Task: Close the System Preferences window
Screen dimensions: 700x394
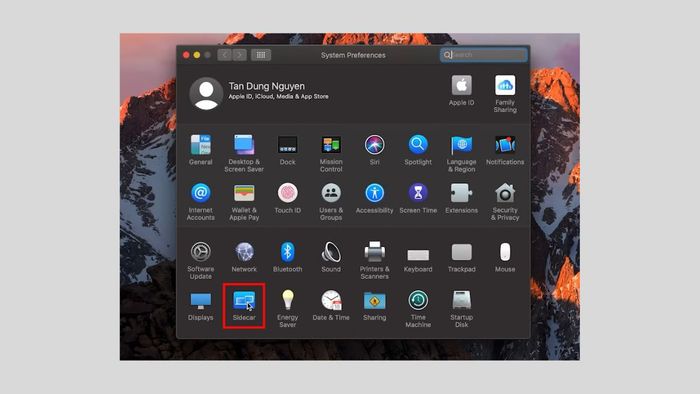Action: click(x=186, y=55)
